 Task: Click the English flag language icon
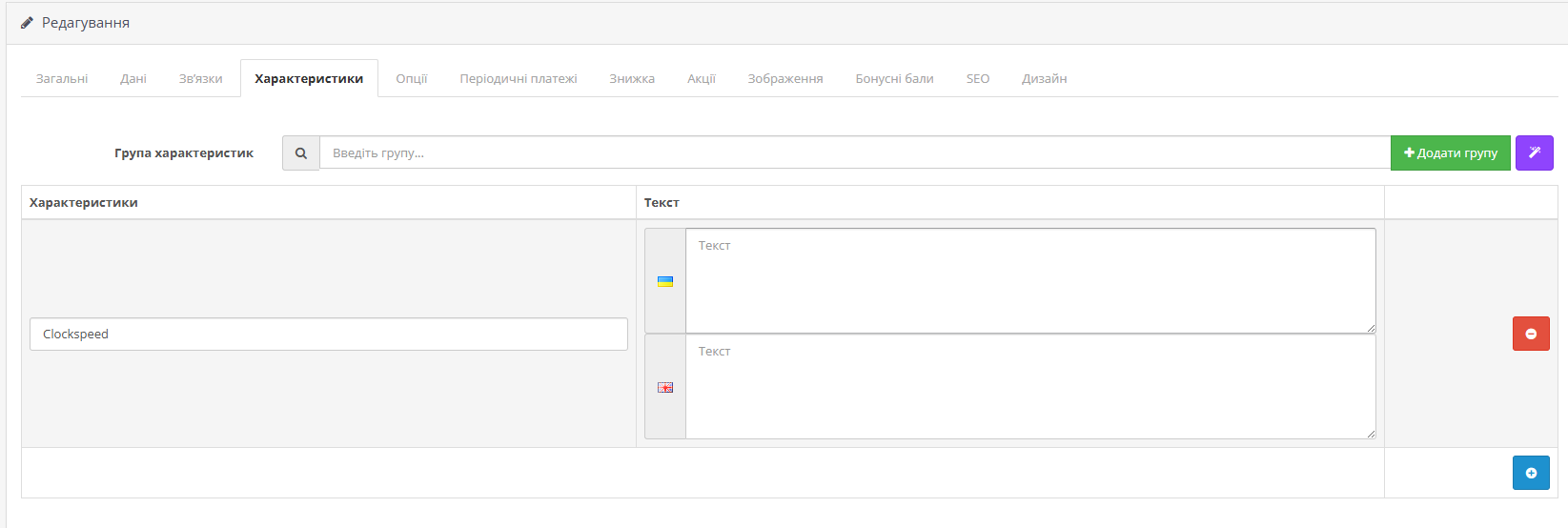(665, 387)
